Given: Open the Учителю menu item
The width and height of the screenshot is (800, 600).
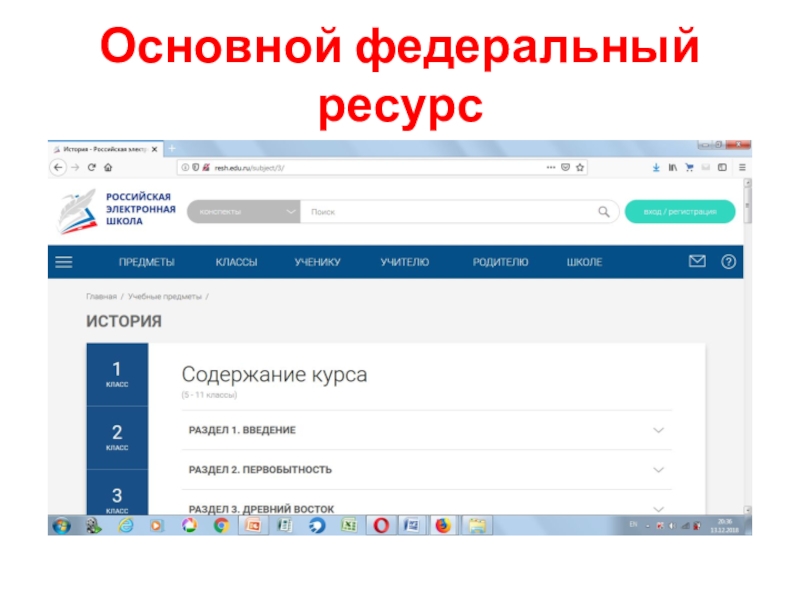Looking at the screenshot, I should (x=404, y=263).
